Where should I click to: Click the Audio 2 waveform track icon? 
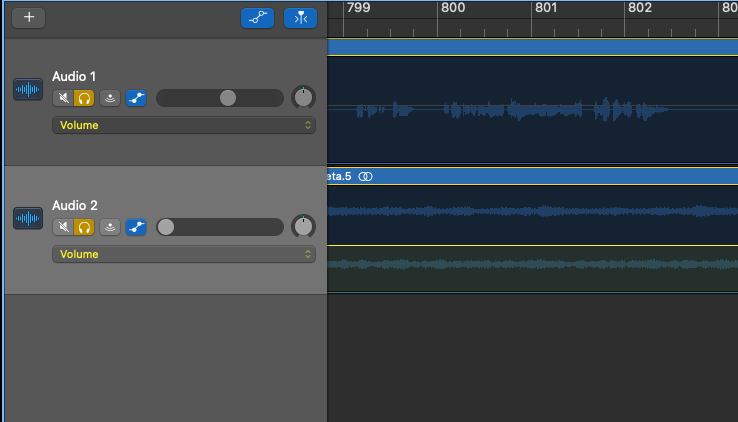pyautogui.click(x=28, y=218)
